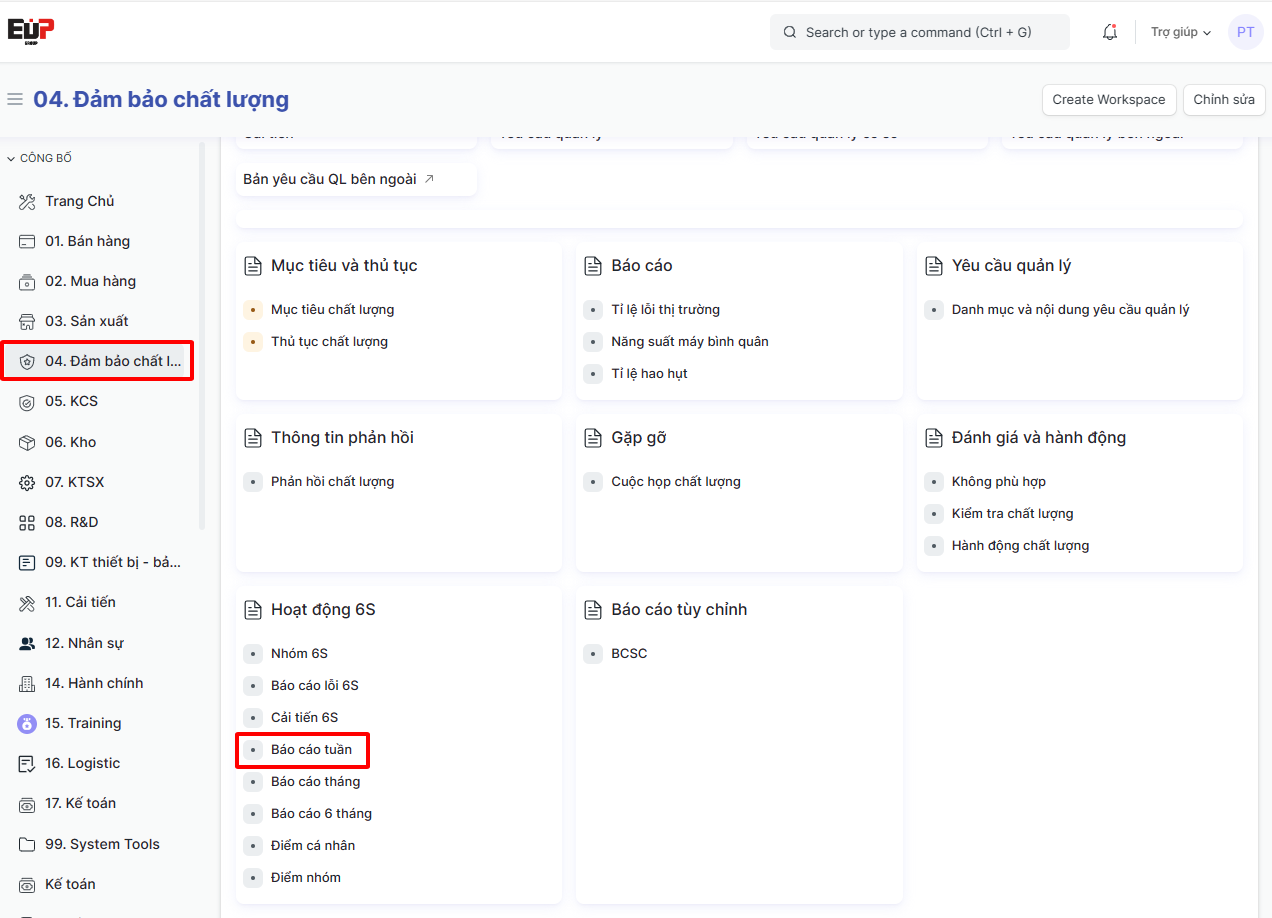1272x918 pixels.
Task: Open 16. Logistic workspace
Action: 82,763
